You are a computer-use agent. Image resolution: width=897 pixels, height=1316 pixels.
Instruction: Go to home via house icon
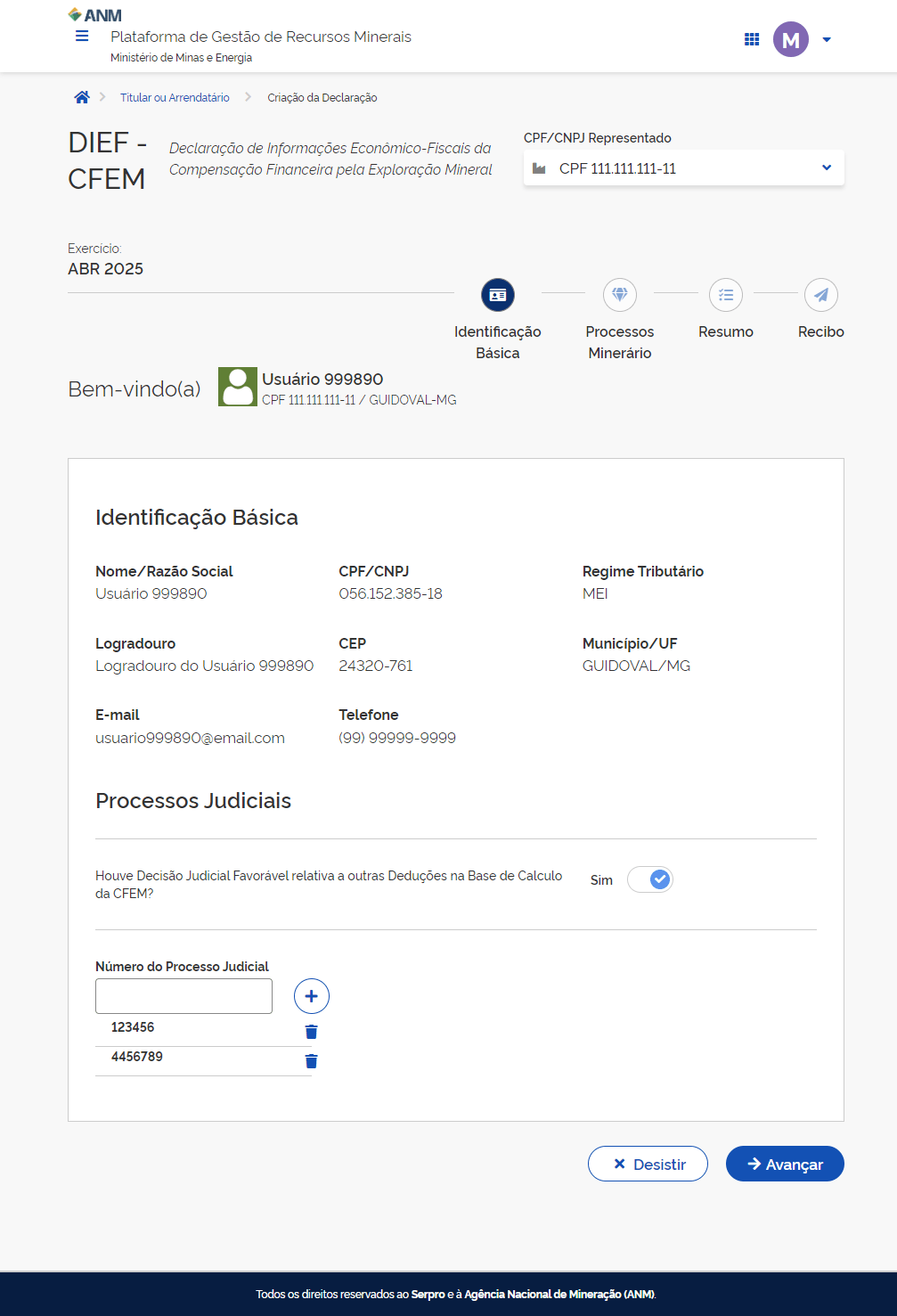click(82, 98)
